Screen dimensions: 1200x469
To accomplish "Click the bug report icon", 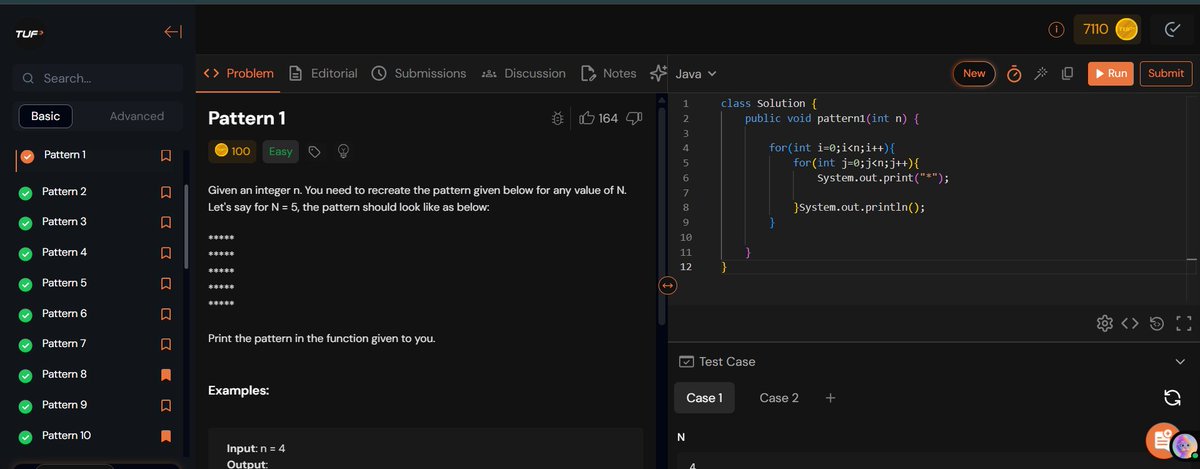I will 557,118.
